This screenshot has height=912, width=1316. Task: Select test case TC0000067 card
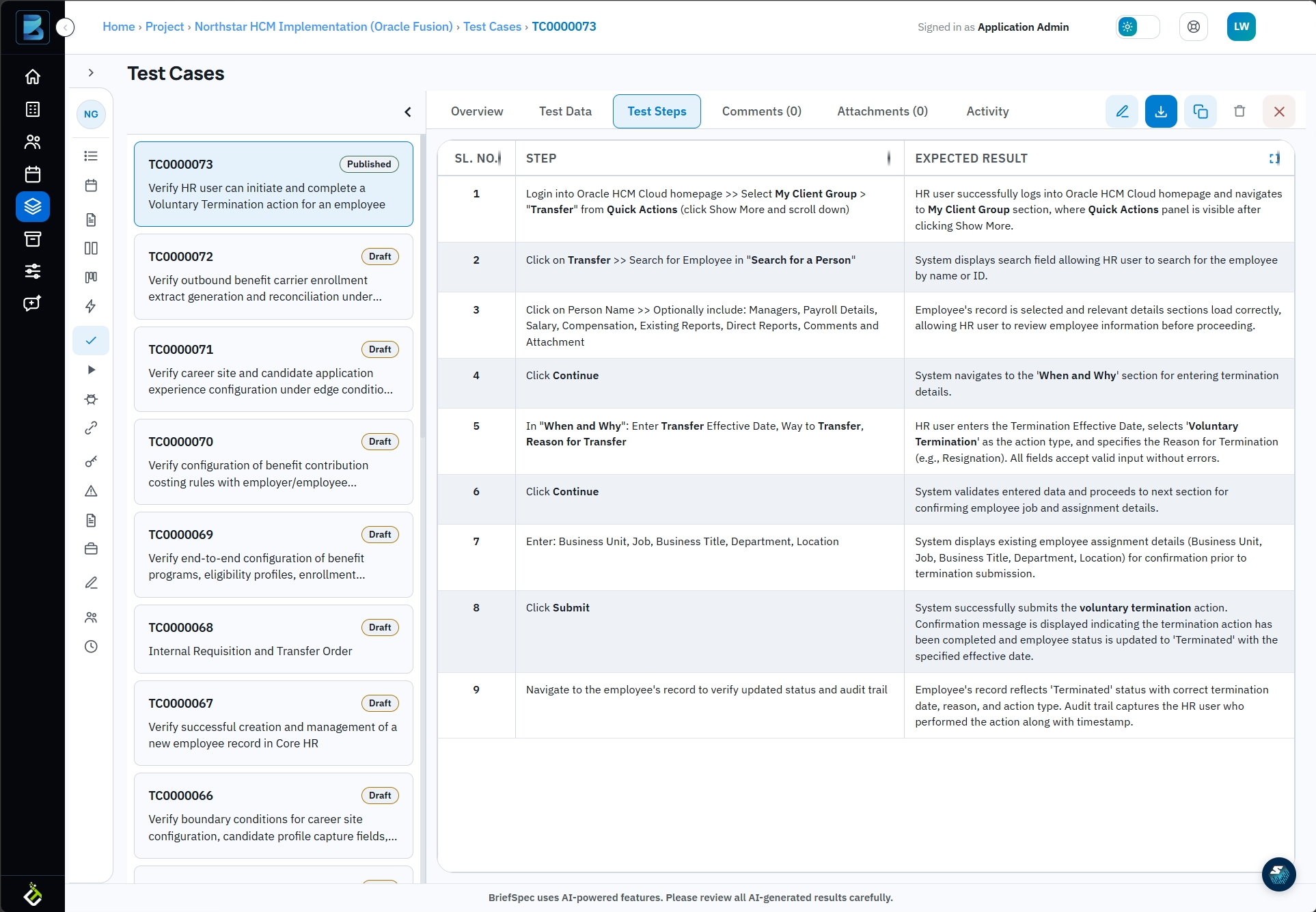pyautogui.click(x=273, y=723)
